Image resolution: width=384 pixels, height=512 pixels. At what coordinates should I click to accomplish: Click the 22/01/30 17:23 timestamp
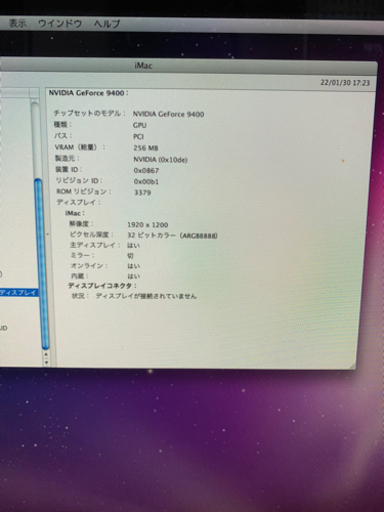click(345, 82)
